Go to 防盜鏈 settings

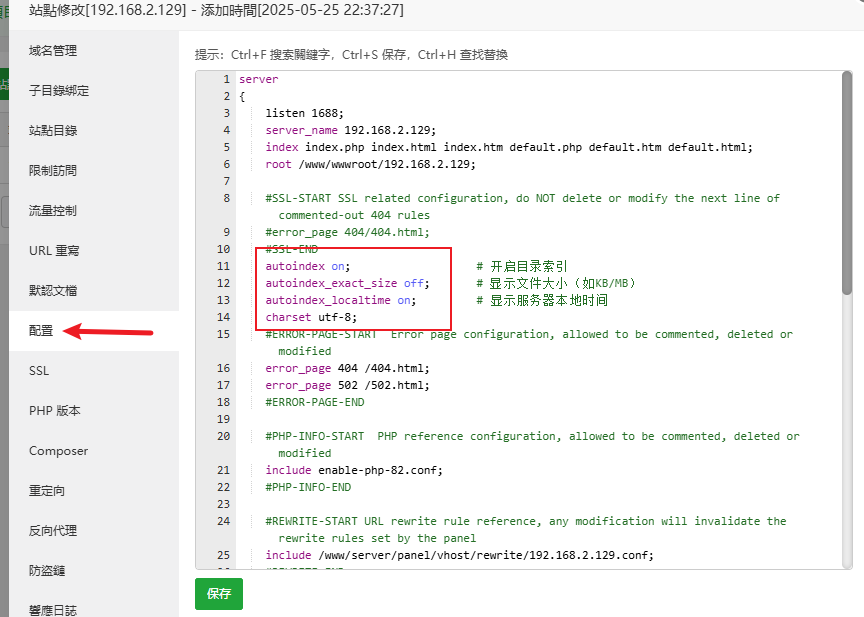click(47, 571)
